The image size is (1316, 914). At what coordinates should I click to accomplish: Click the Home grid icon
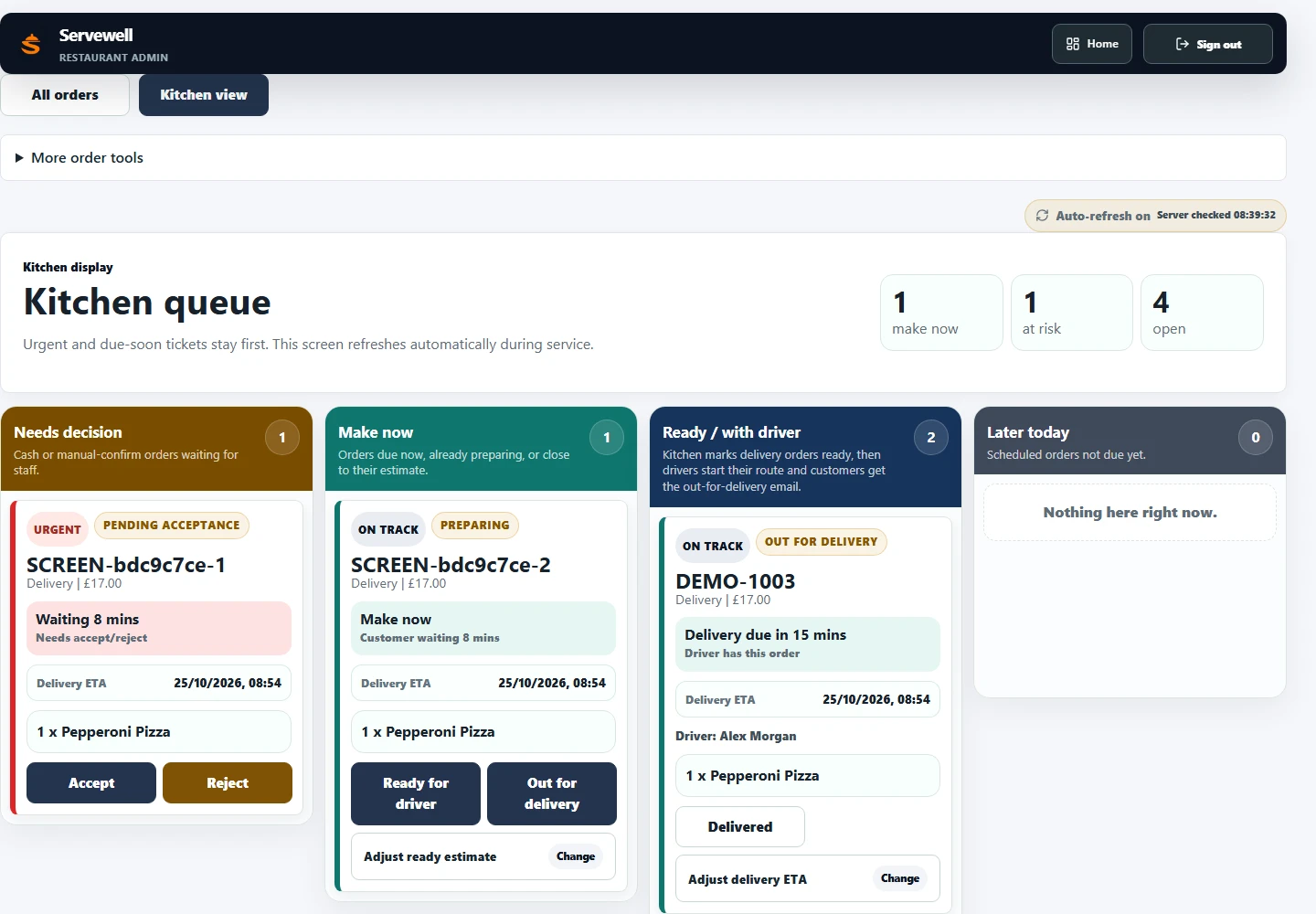pyautogui.click(x=1073, y=44)
